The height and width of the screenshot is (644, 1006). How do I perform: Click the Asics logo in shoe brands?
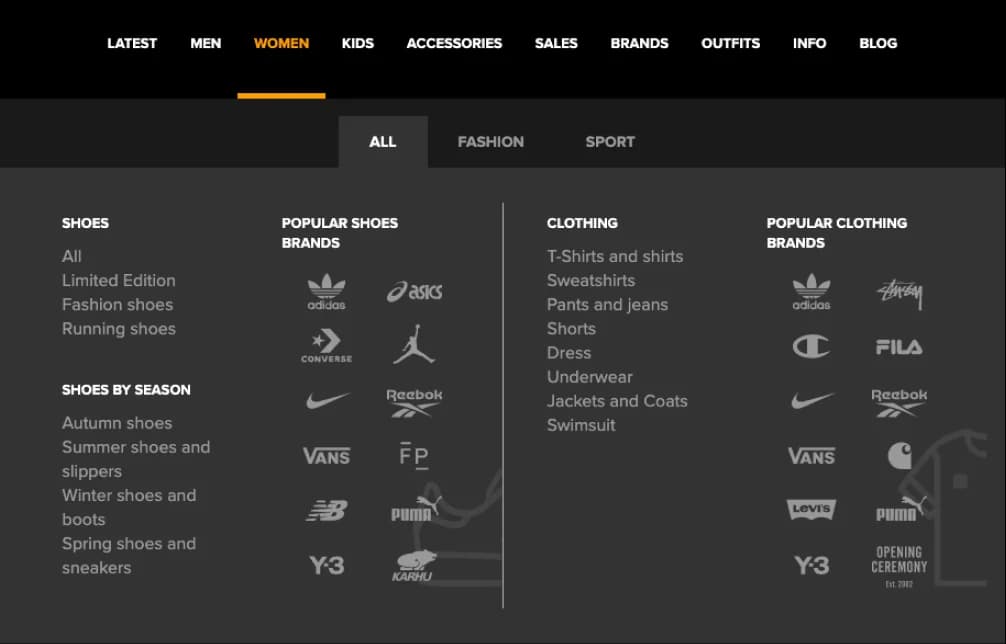click(414, 292)
